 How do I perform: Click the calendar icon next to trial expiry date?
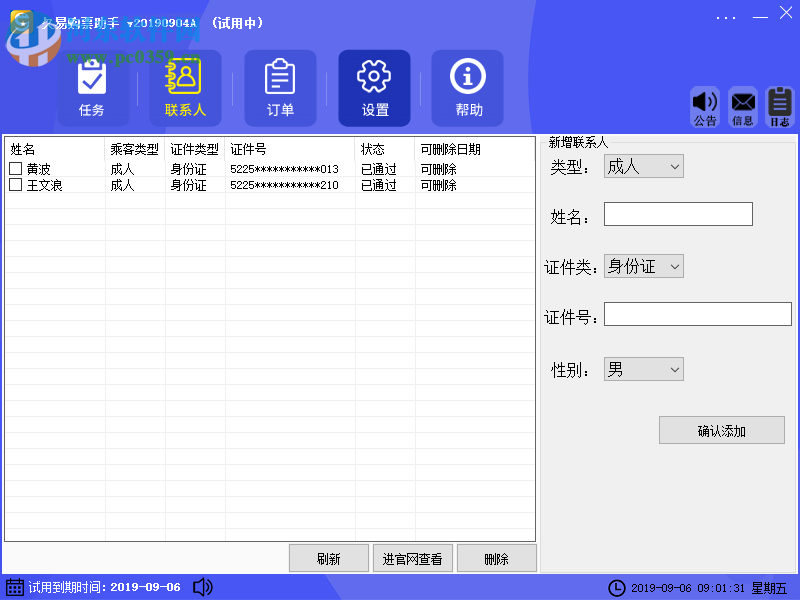click(13, 588)
